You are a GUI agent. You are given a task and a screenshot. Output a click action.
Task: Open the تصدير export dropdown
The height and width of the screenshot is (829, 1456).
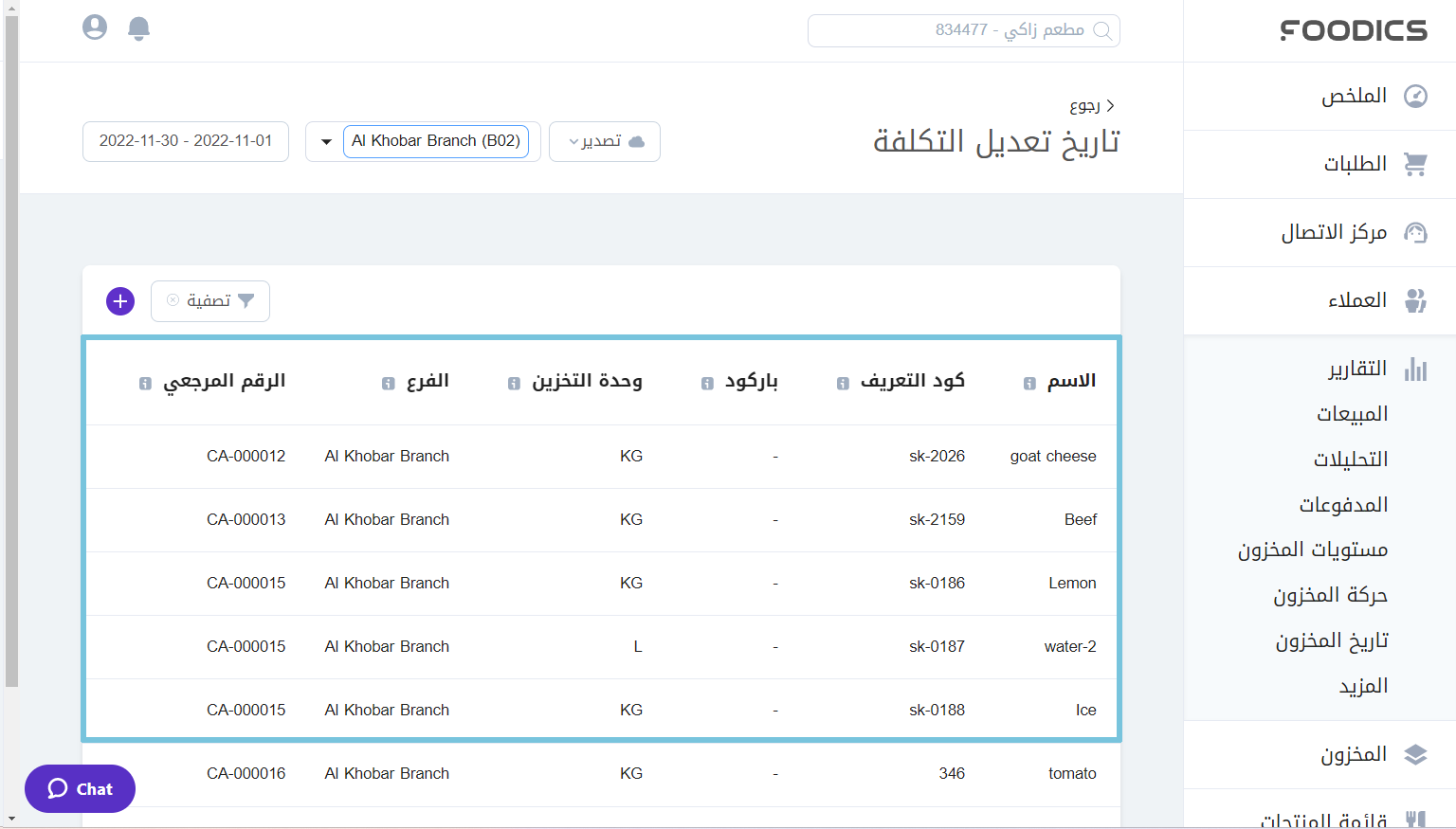[605, 141]
